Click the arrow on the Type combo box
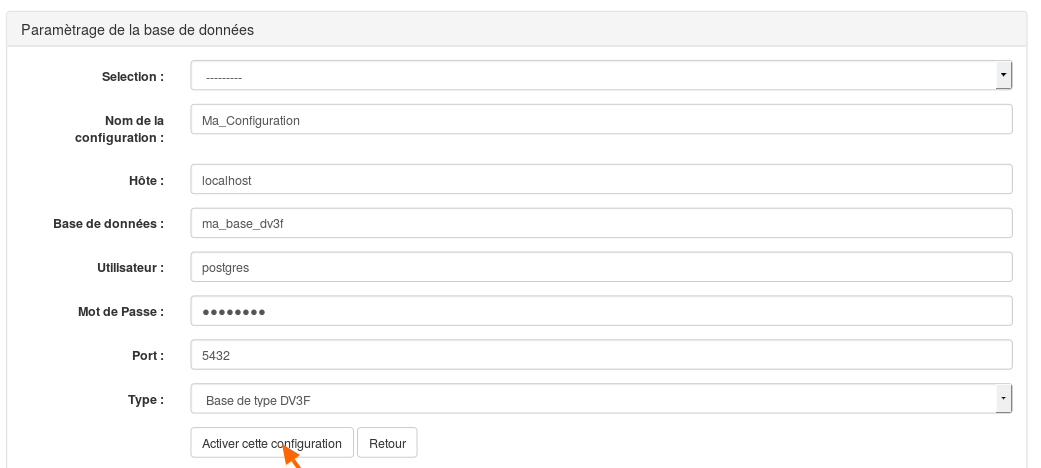 (1003, 398)
